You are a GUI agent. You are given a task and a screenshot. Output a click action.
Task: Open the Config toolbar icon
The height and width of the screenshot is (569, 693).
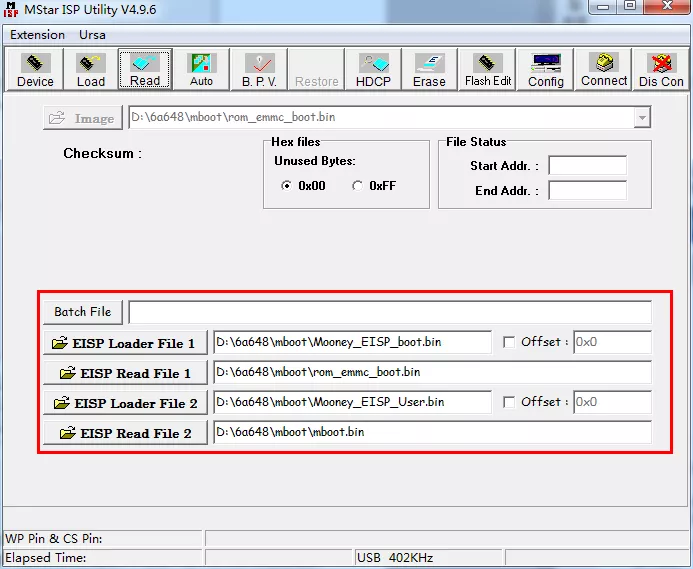pos(546,70)
